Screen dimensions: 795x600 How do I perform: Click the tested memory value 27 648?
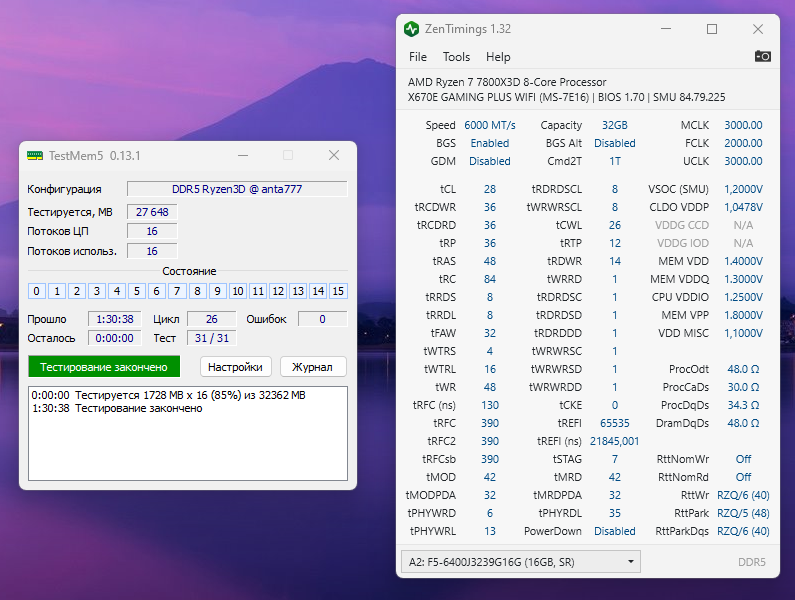pyautogui.click(x=152, y=212)
